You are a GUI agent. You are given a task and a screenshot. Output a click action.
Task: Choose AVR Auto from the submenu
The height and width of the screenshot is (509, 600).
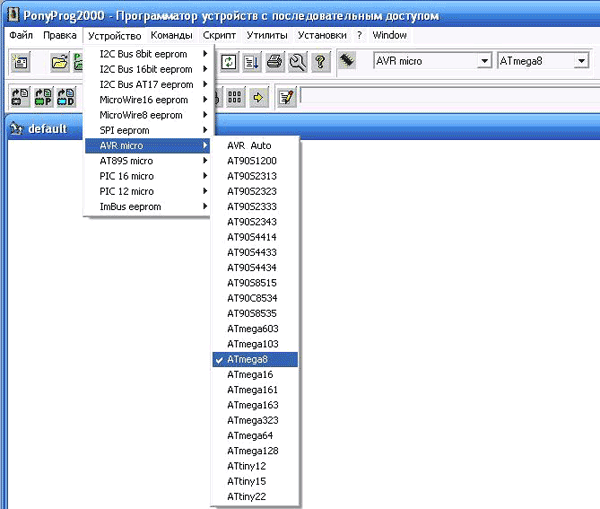[255, 145]
